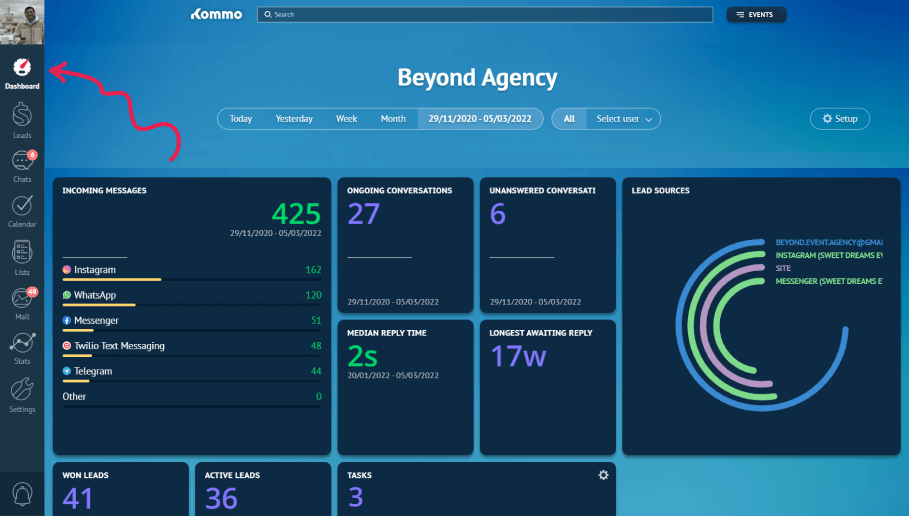The width and height of the screenshot is (909, 516).
Task: Click the INSTAGRAM (SWEET DREAMS lead source legend
Action: click(829, 256)
